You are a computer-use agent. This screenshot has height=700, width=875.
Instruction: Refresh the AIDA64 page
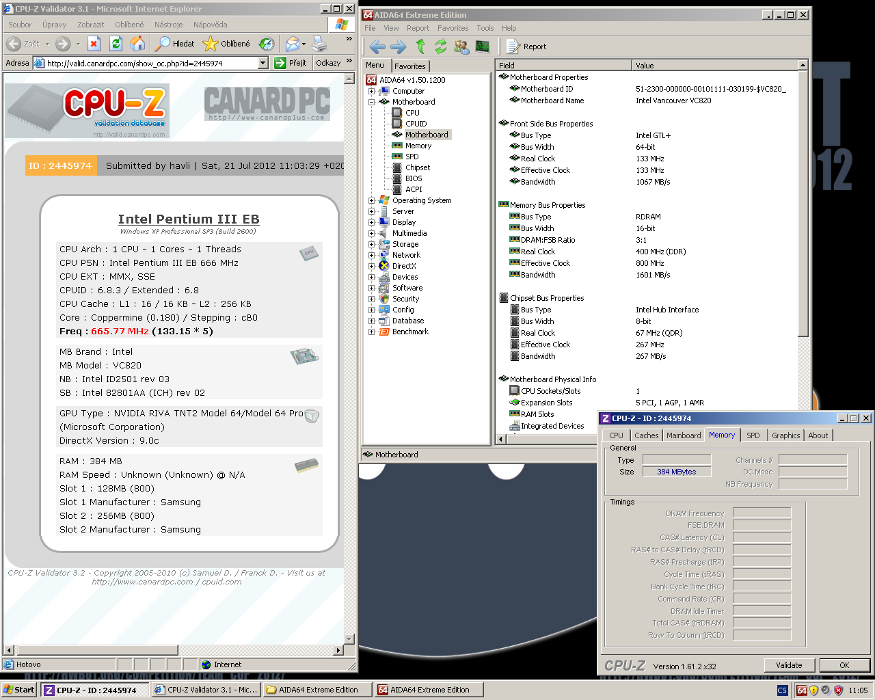(441, 47)
